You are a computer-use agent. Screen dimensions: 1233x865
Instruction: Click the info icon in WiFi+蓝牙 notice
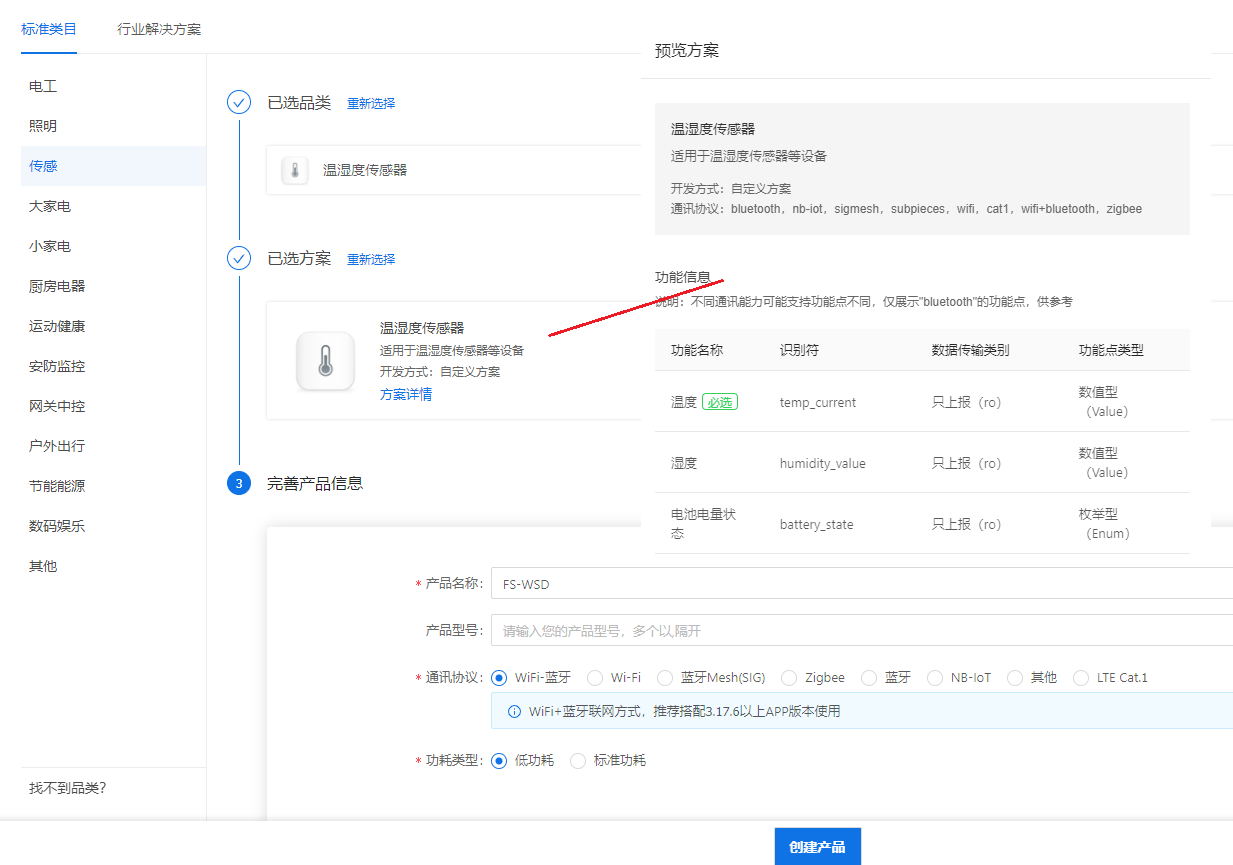514,712
